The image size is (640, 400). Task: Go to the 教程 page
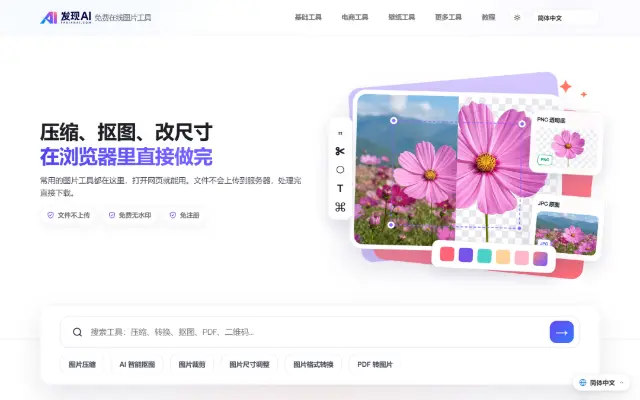click(x=488, y=18)
